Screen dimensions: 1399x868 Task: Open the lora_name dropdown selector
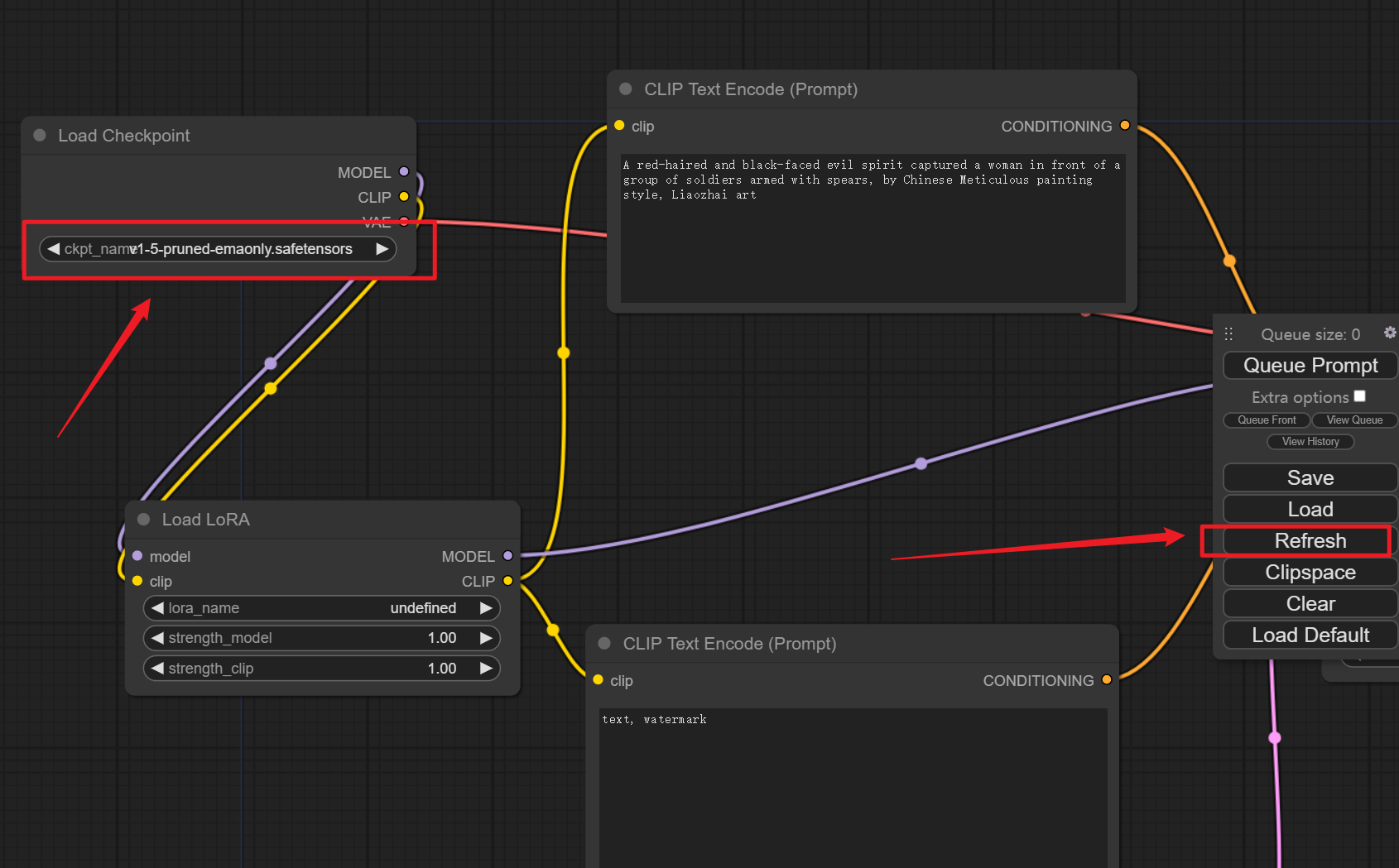click(x=321, y=608)
